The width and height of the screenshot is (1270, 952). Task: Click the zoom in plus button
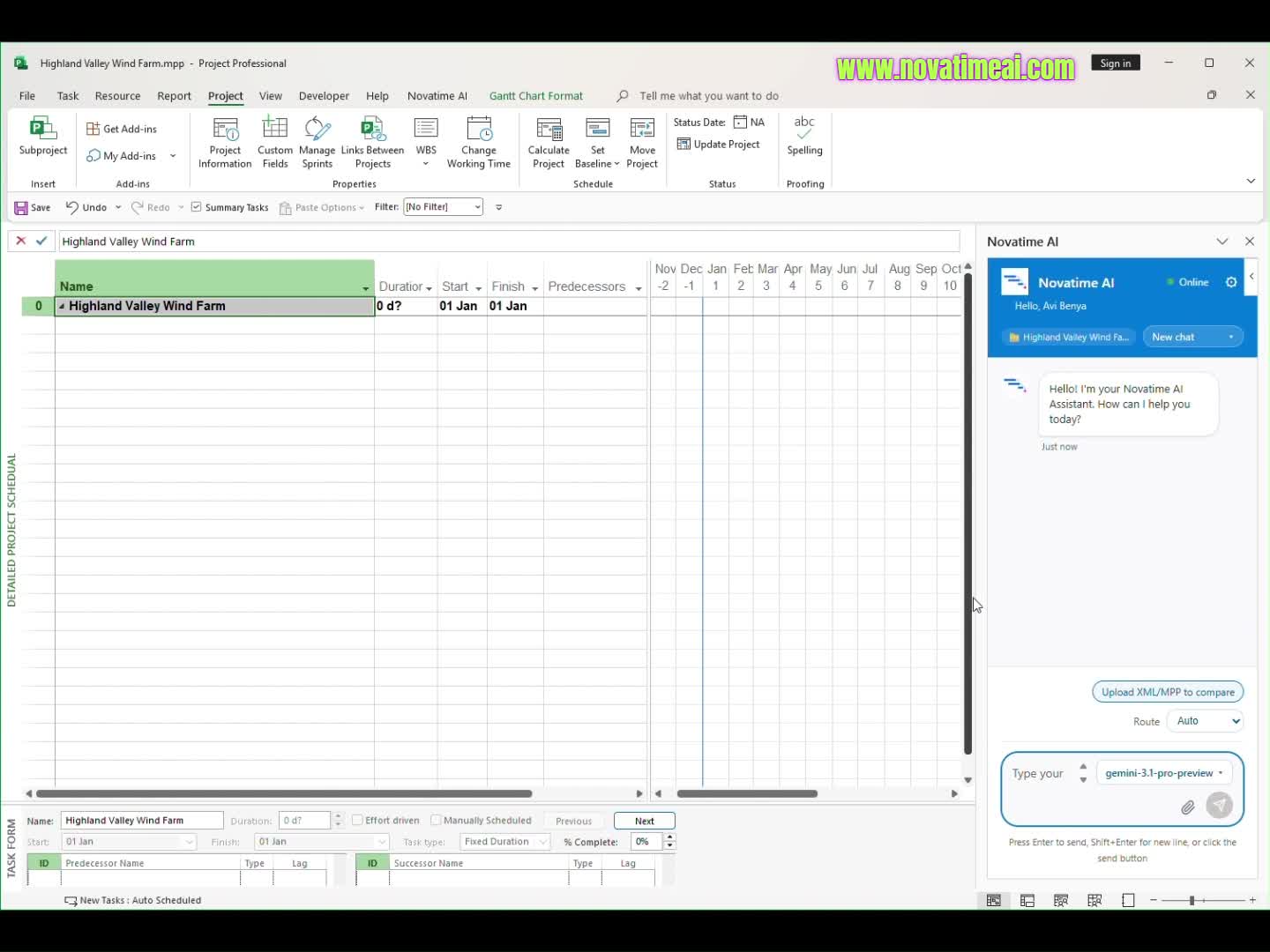pyautogui.click(x=1252, y=900)
